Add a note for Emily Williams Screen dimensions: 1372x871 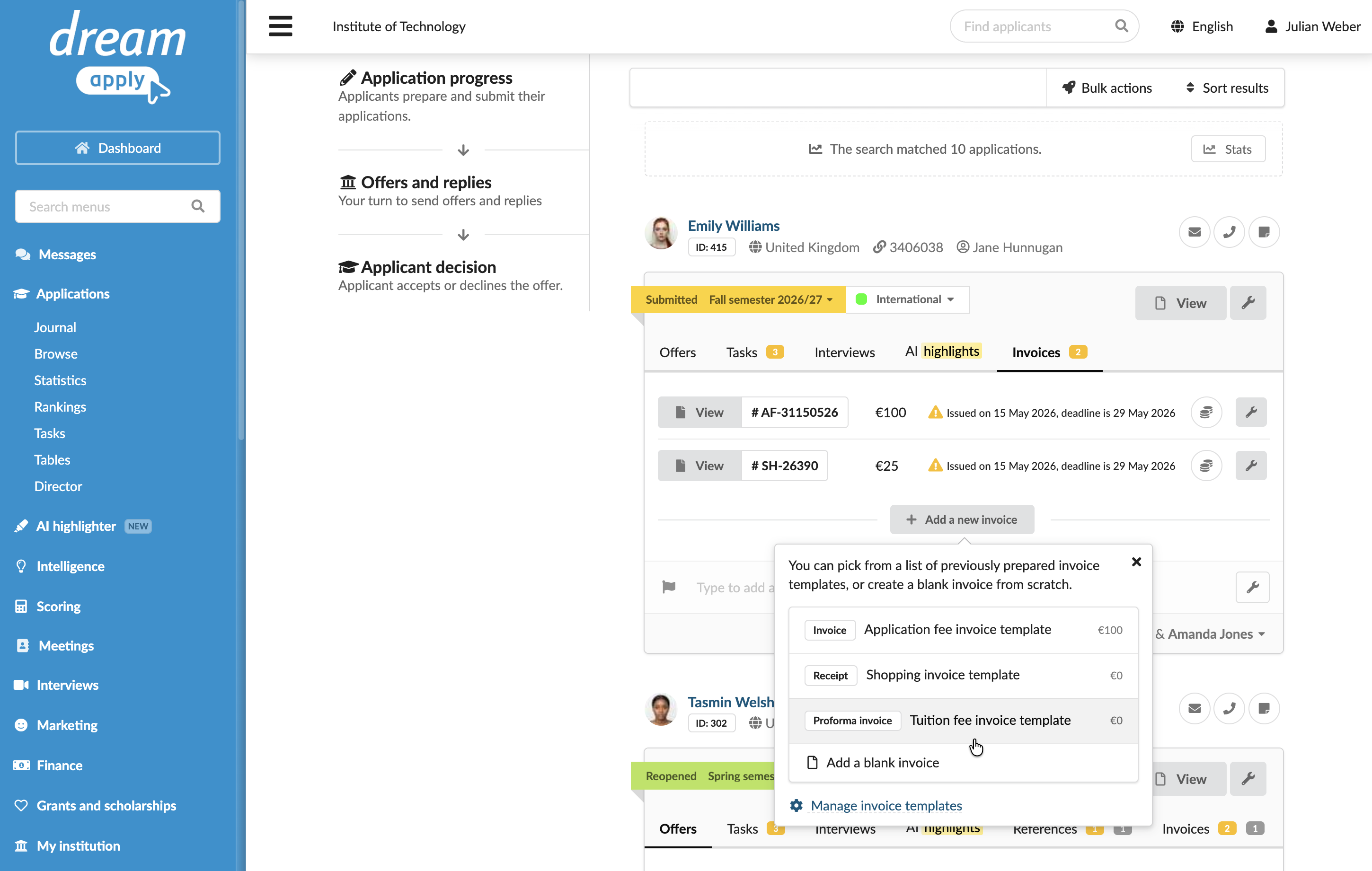click(1264, 232)
